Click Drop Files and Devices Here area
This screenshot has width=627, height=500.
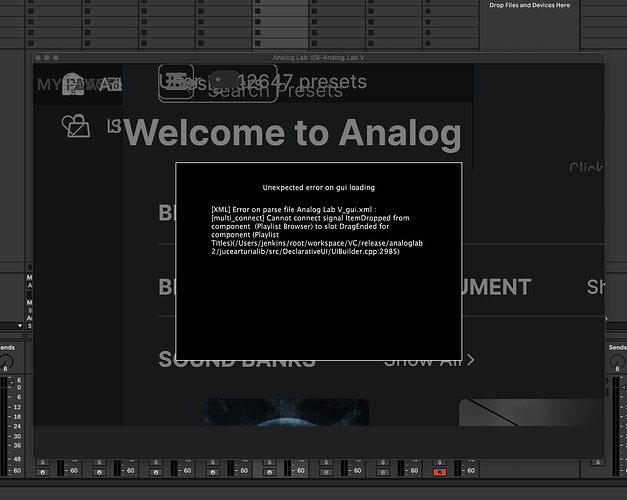click(x=529, y=5)
